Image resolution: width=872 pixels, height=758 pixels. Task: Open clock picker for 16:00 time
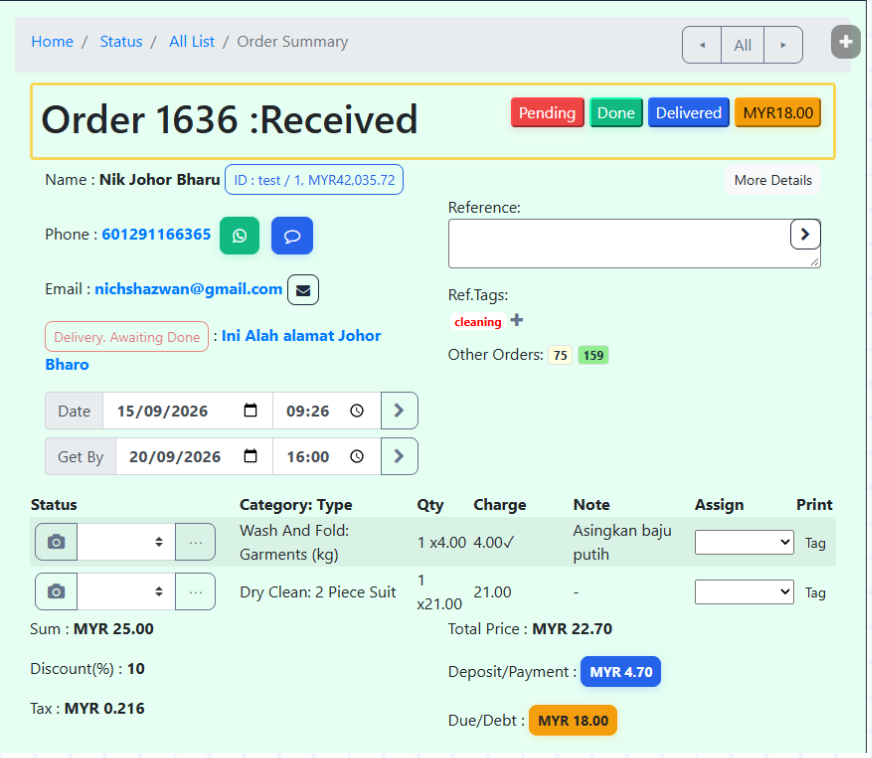(356, 456)
